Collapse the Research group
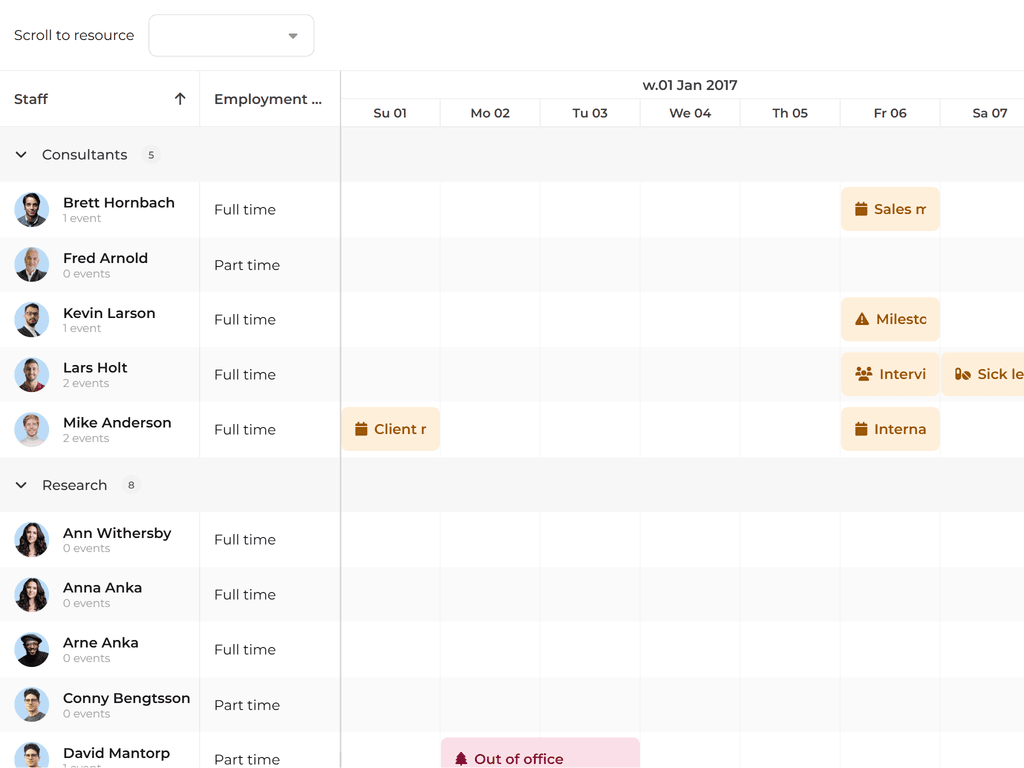 point(21,485)
